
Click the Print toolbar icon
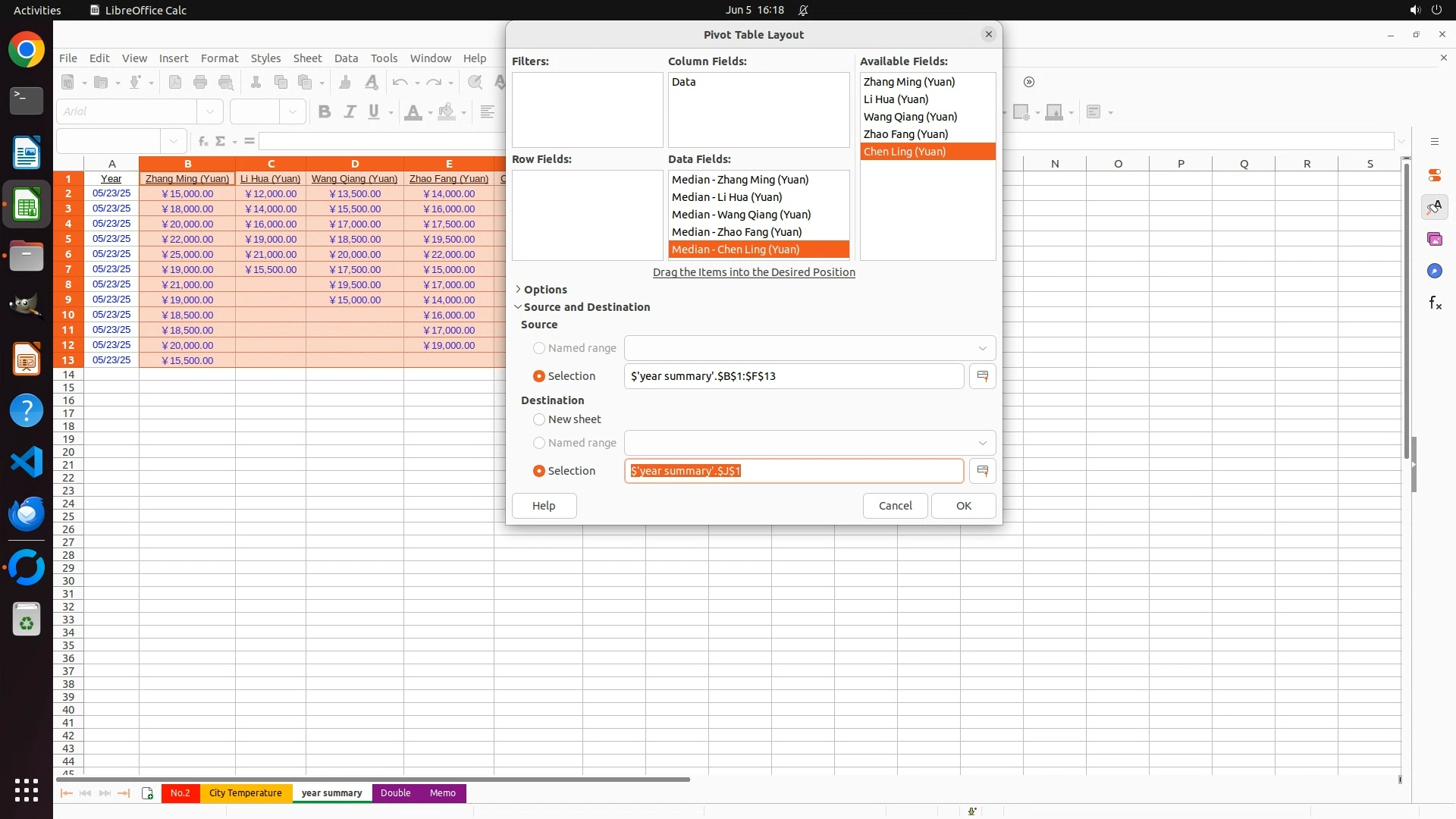200,82
